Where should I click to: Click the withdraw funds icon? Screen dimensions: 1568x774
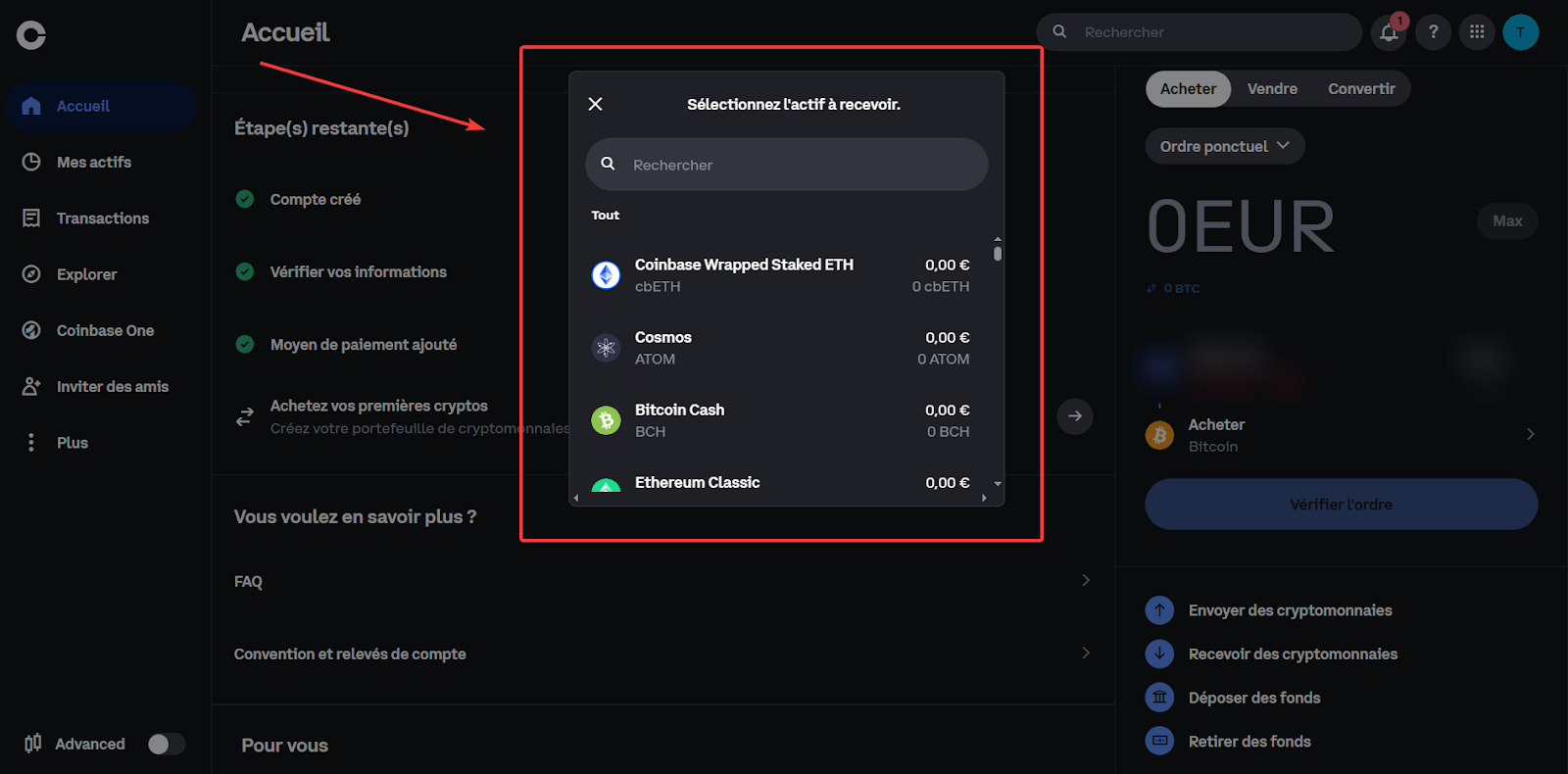coord(1160,741)
